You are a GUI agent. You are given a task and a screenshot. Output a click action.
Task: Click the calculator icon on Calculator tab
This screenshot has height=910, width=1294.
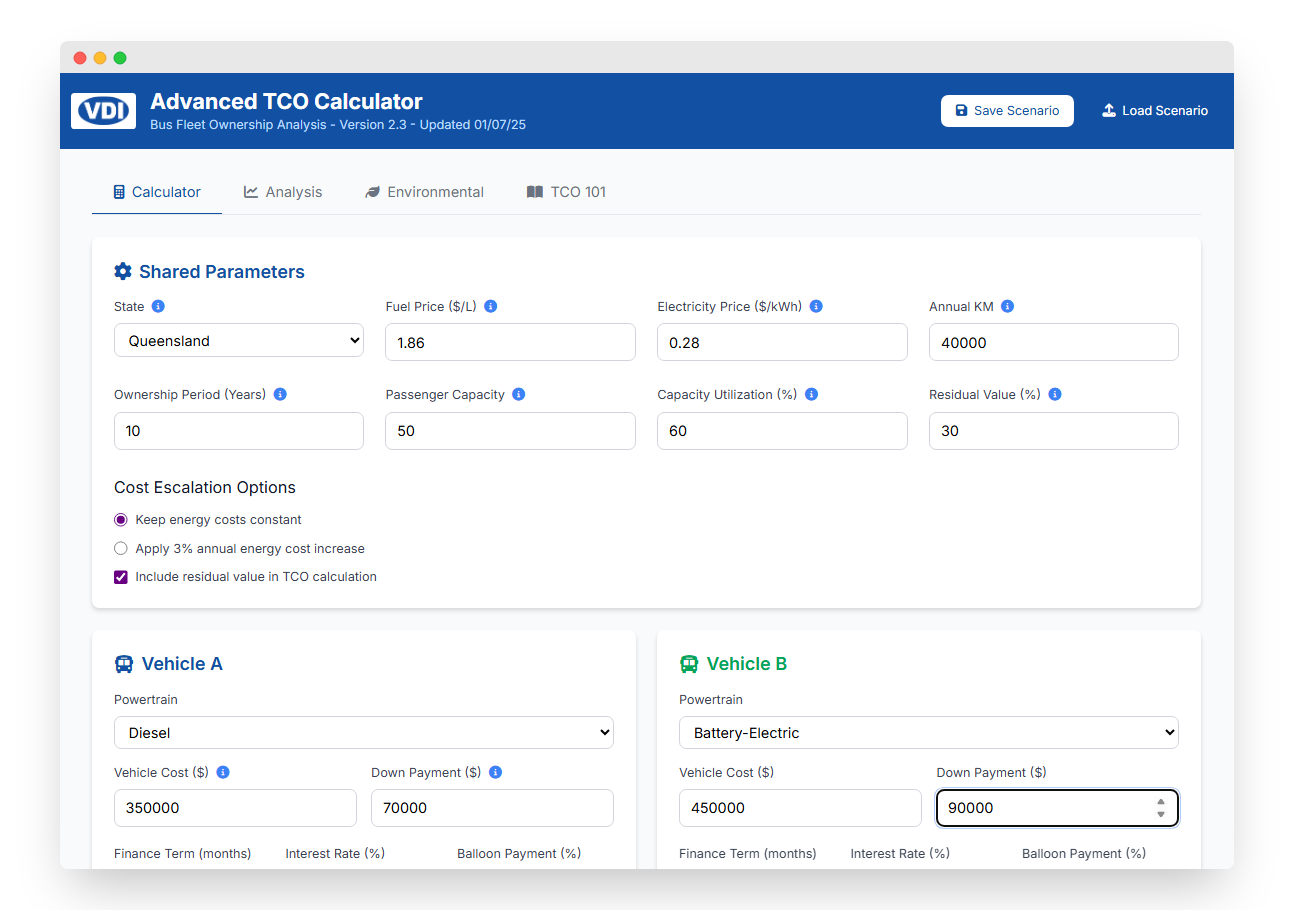[119, 192]
